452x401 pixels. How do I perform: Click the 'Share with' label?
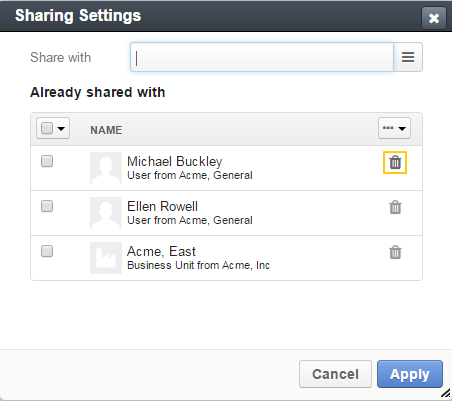pos(60,57)
